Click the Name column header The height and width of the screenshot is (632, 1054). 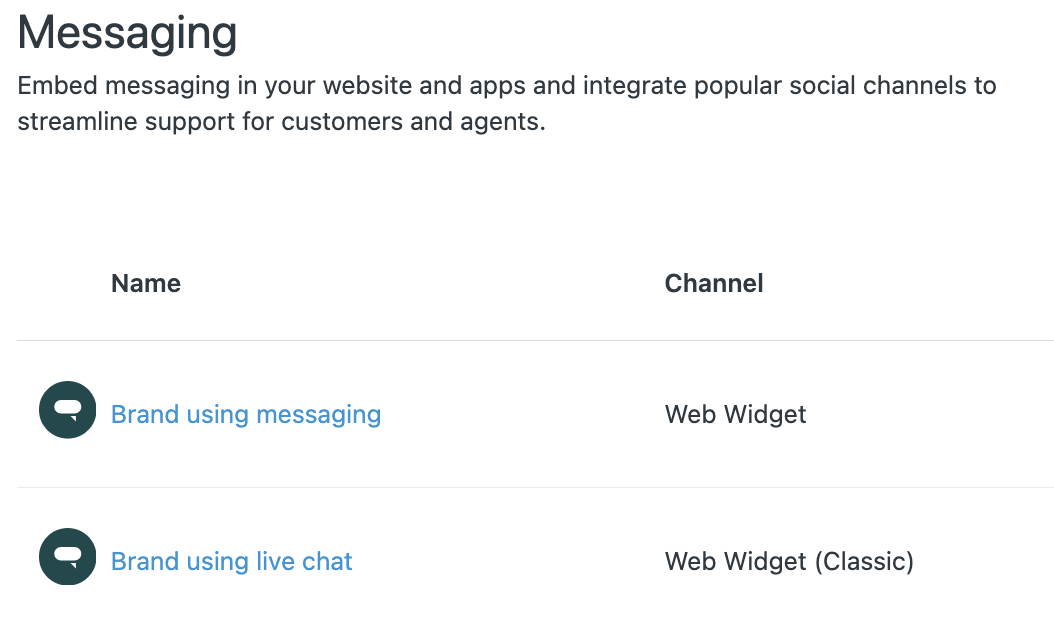pos(145,283)
